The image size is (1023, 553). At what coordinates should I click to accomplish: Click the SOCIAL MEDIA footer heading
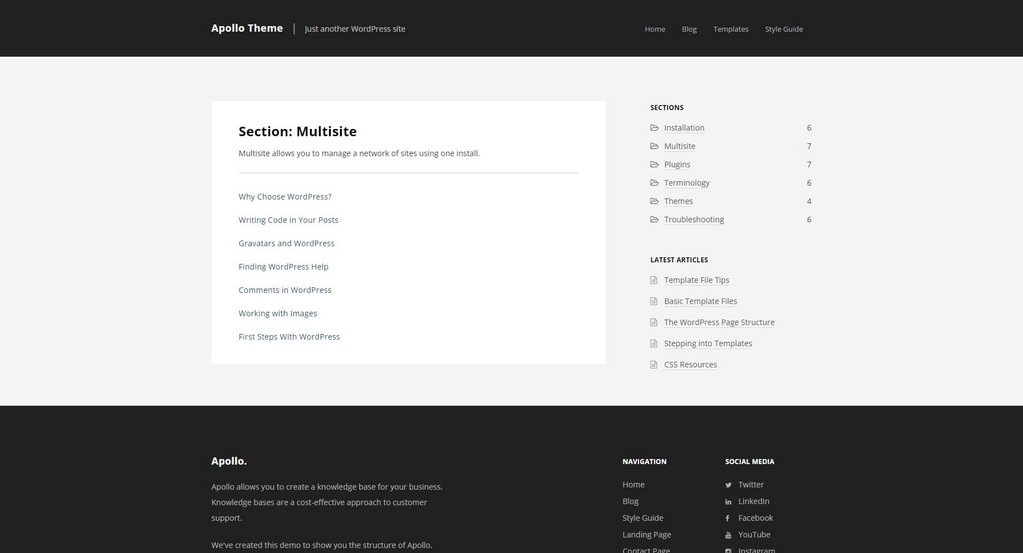750,462
